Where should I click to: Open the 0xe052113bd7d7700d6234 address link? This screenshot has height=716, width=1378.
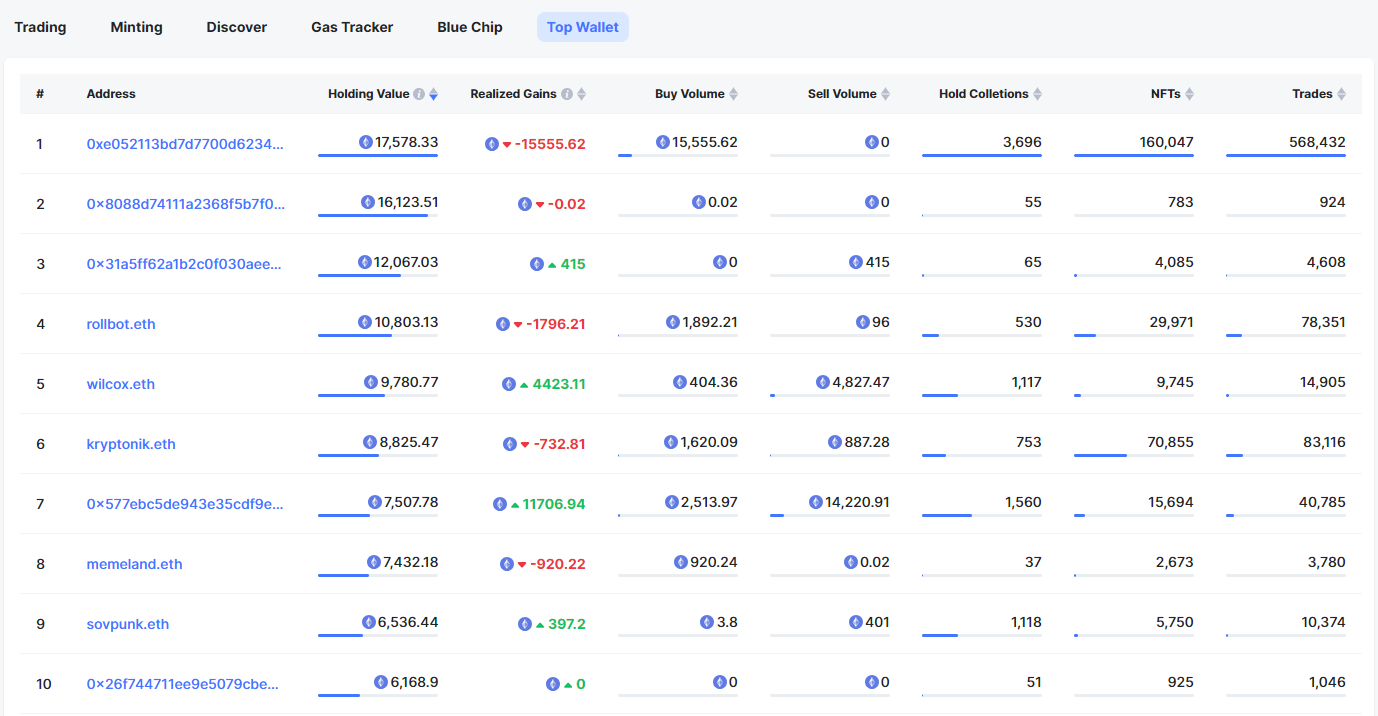pyautogui.click(x=185, y=144)
